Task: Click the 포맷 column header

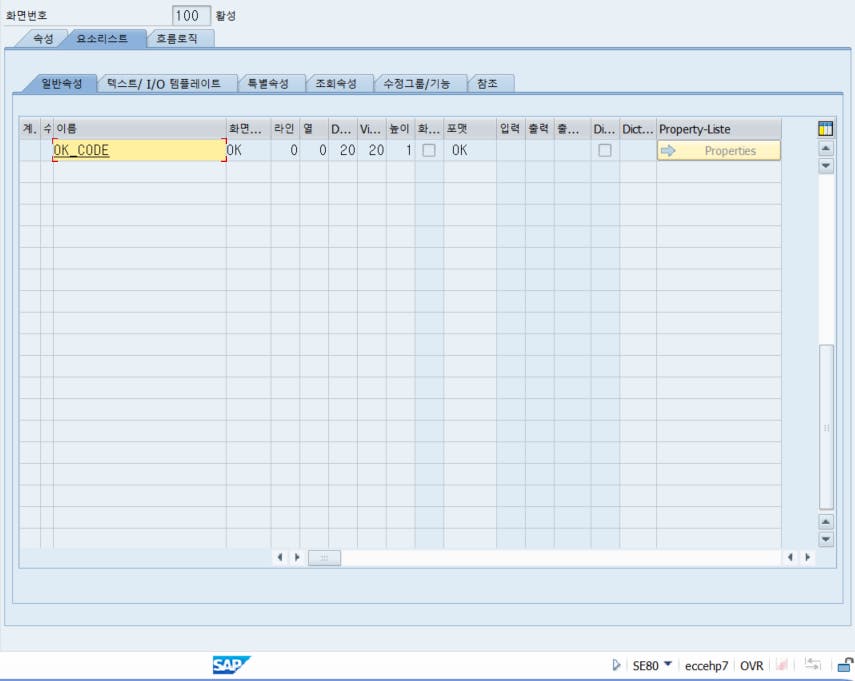Action: point(470,129)
